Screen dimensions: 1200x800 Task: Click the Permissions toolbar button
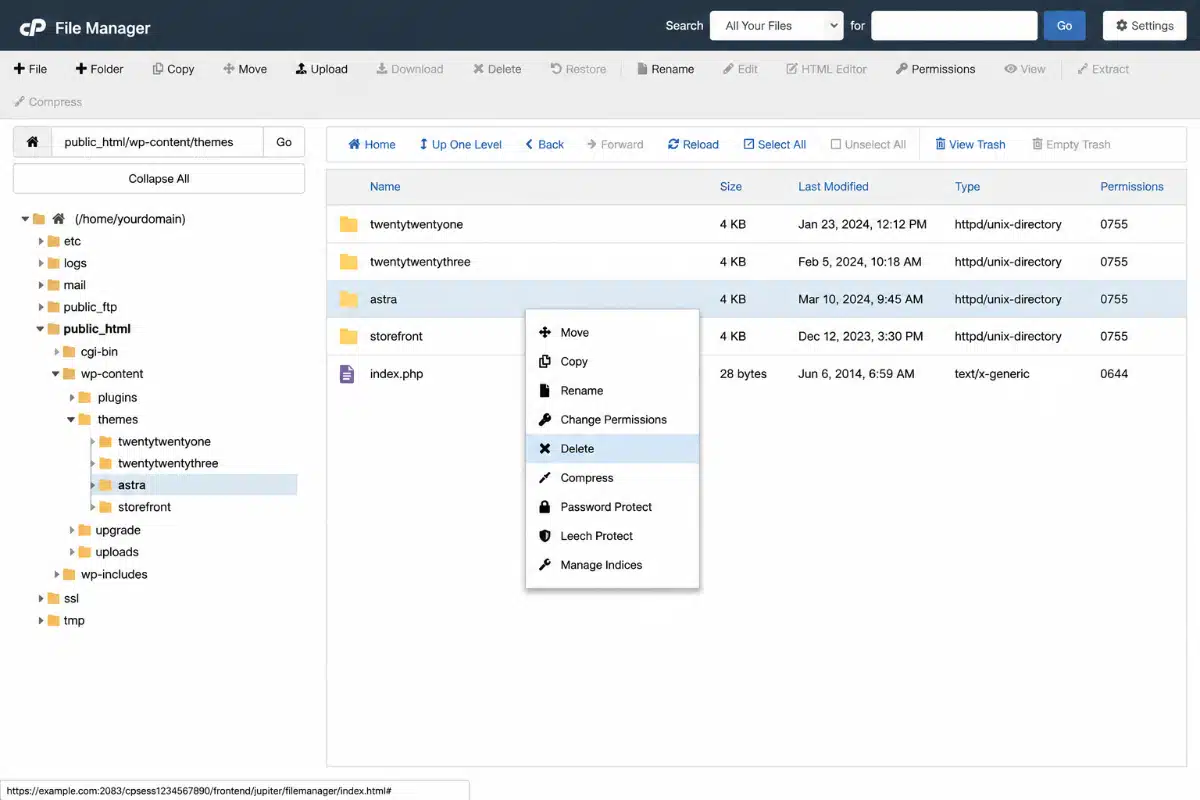[935, 69]
